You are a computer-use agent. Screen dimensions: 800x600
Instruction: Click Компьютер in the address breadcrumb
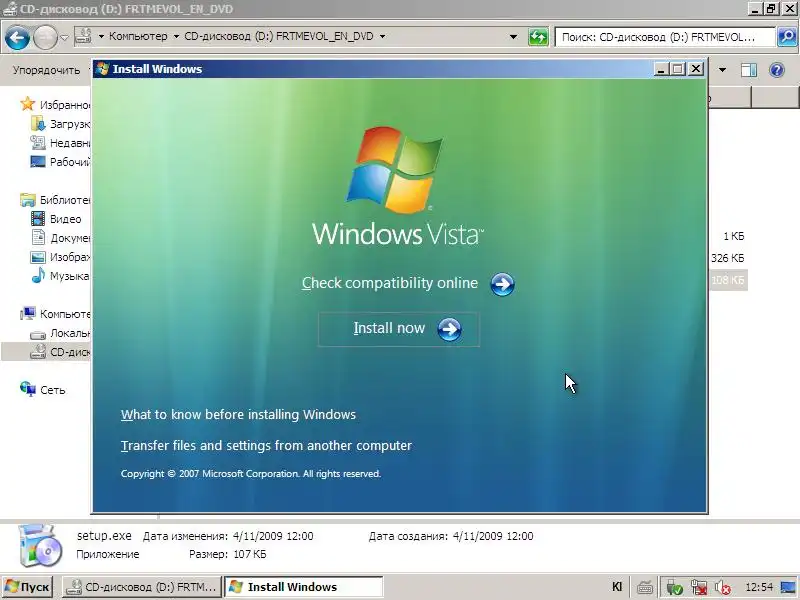pyautogui.click(x=138, y=36)
